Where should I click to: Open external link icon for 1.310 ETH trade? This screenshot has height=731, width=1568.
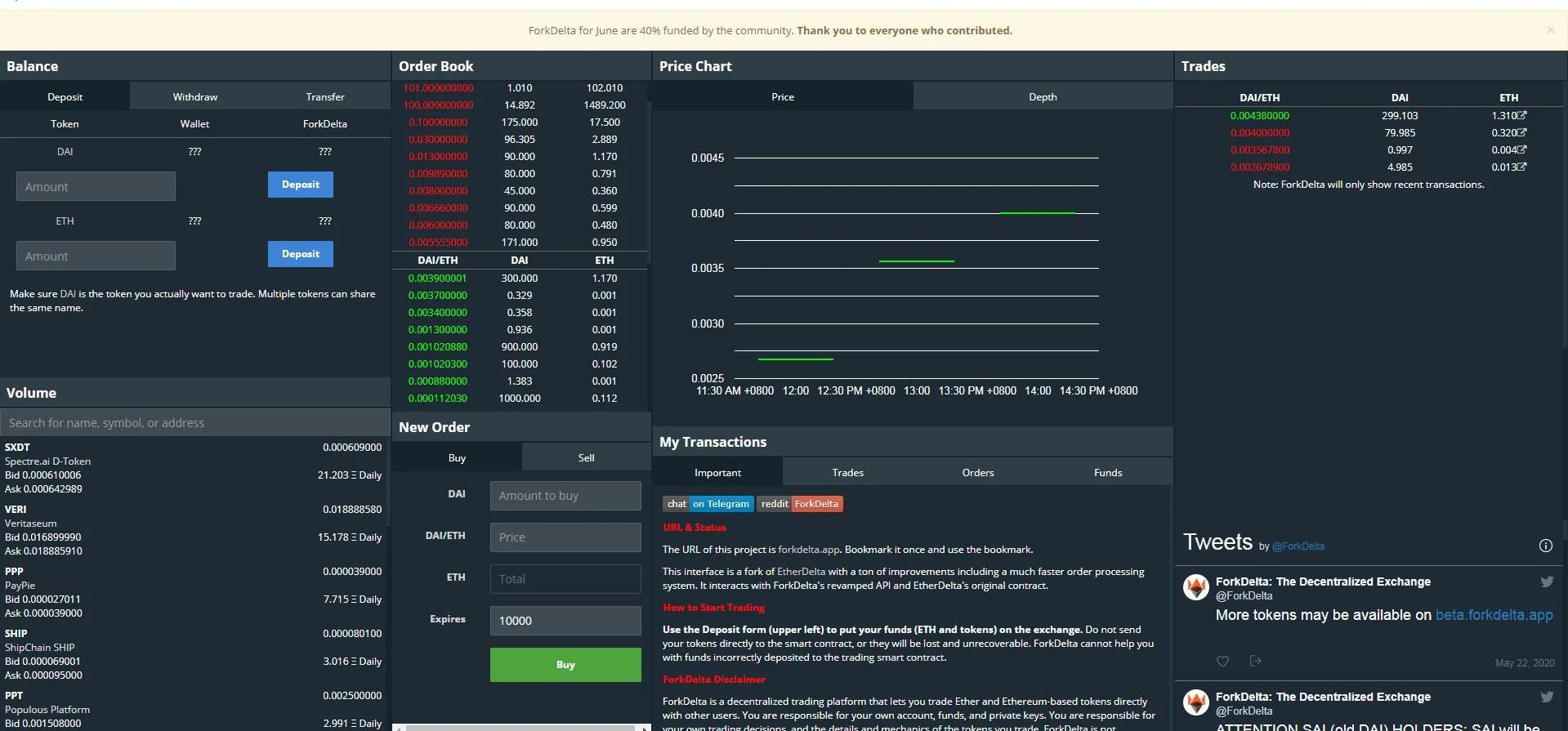[x=1521, y=115]
